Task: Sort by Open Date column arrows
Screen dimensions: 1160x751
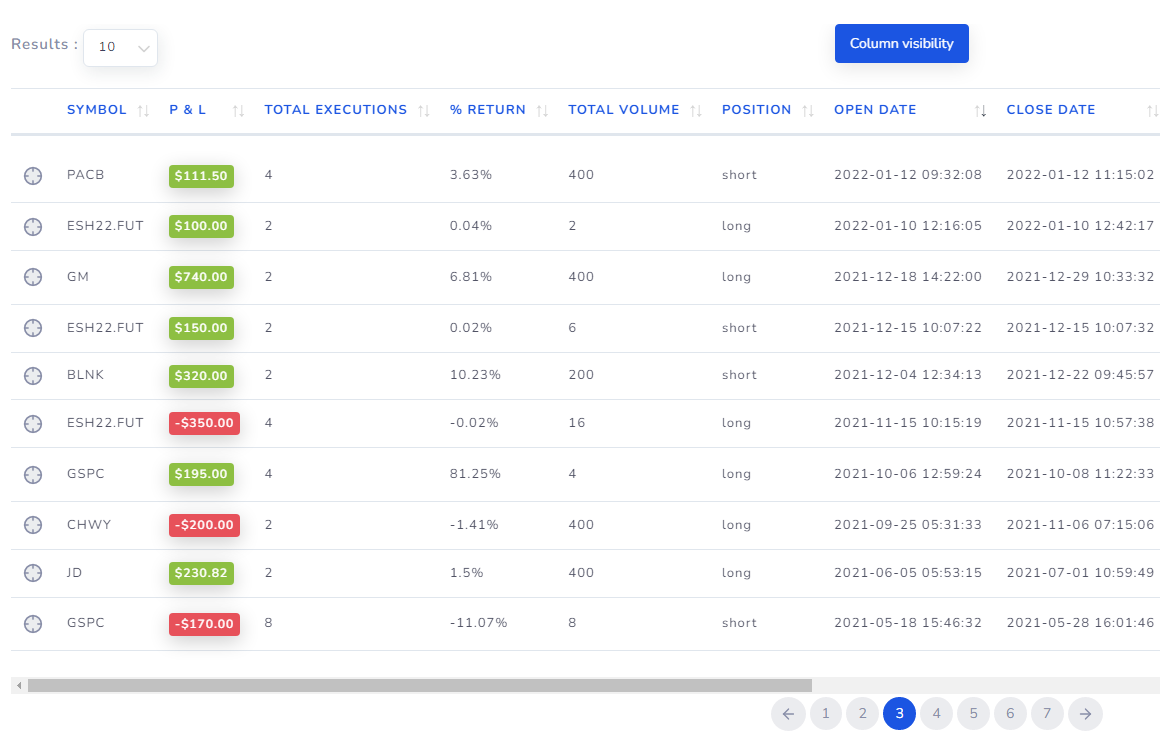Action: pos(981,111)
